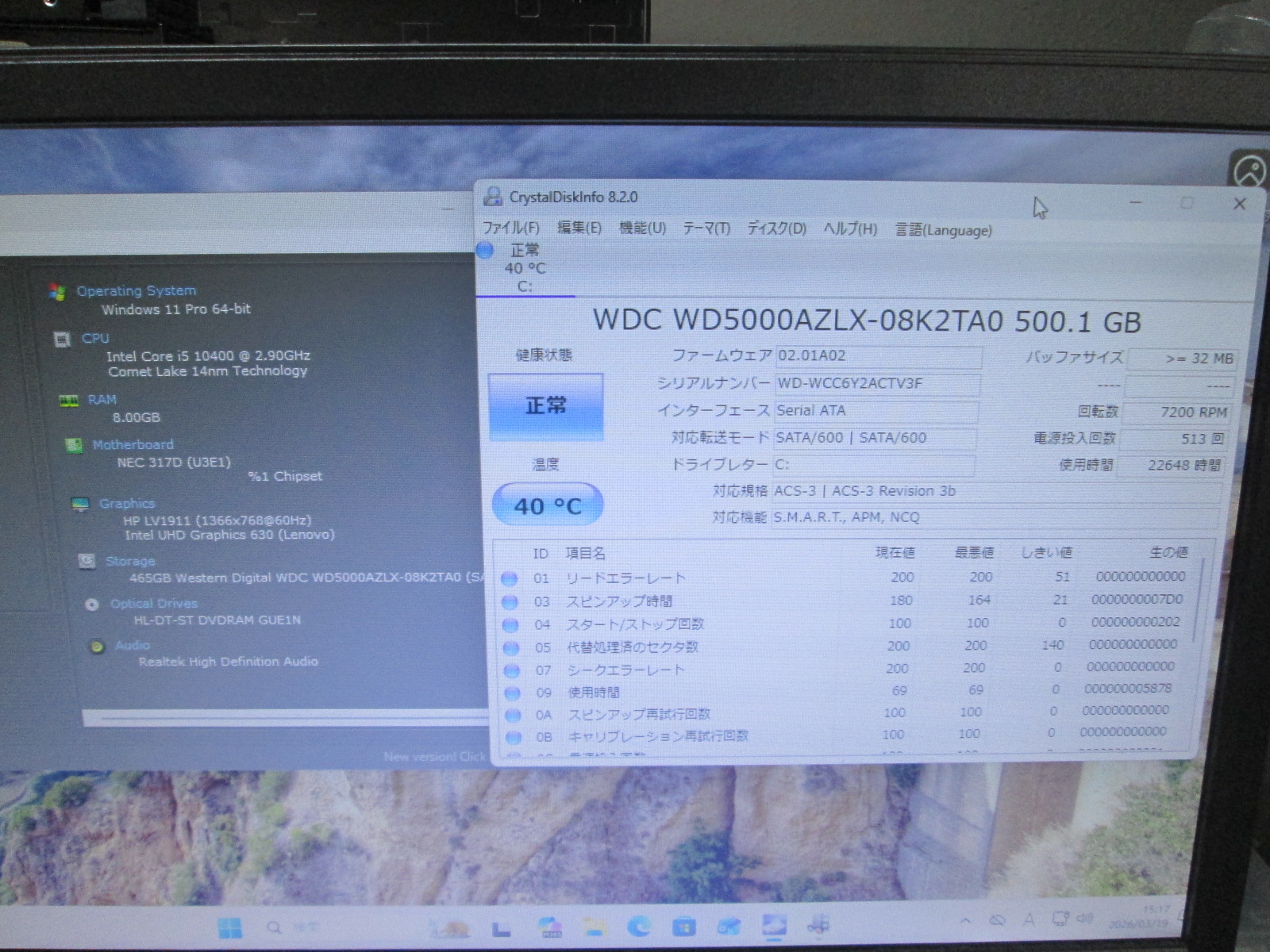This screenshot has height=952, width=1270.
Task: Click the Graphics monitor icon
Action: click(x=80, y=505)
